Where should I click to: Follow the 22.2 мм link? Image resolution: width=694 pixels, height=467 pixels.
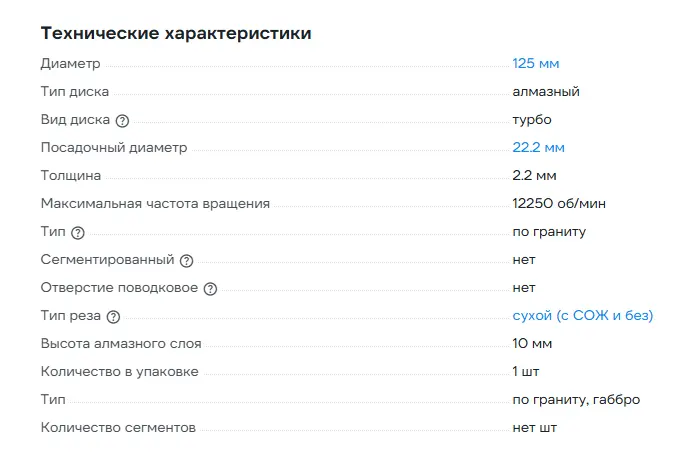pyautogui.click(x=538, y=147)
